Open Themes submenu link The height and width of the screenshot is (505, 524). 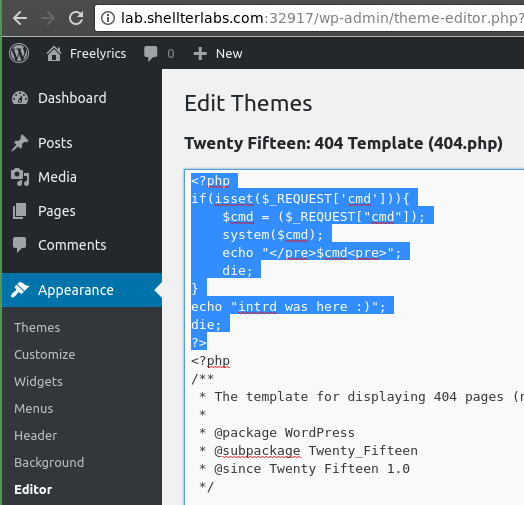37,328
